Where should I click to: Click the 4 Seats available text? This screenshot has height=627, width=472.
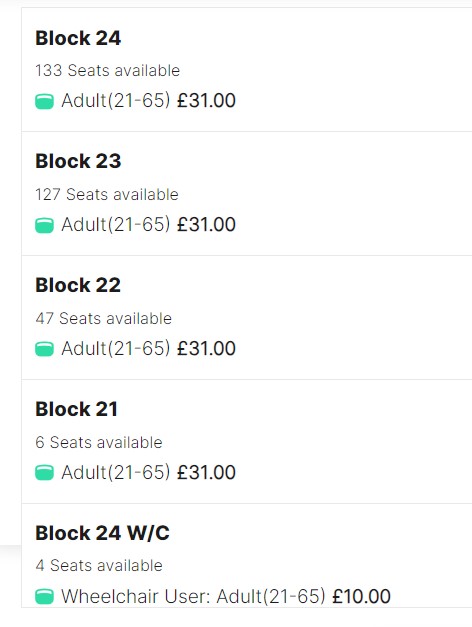pos(99,565)
